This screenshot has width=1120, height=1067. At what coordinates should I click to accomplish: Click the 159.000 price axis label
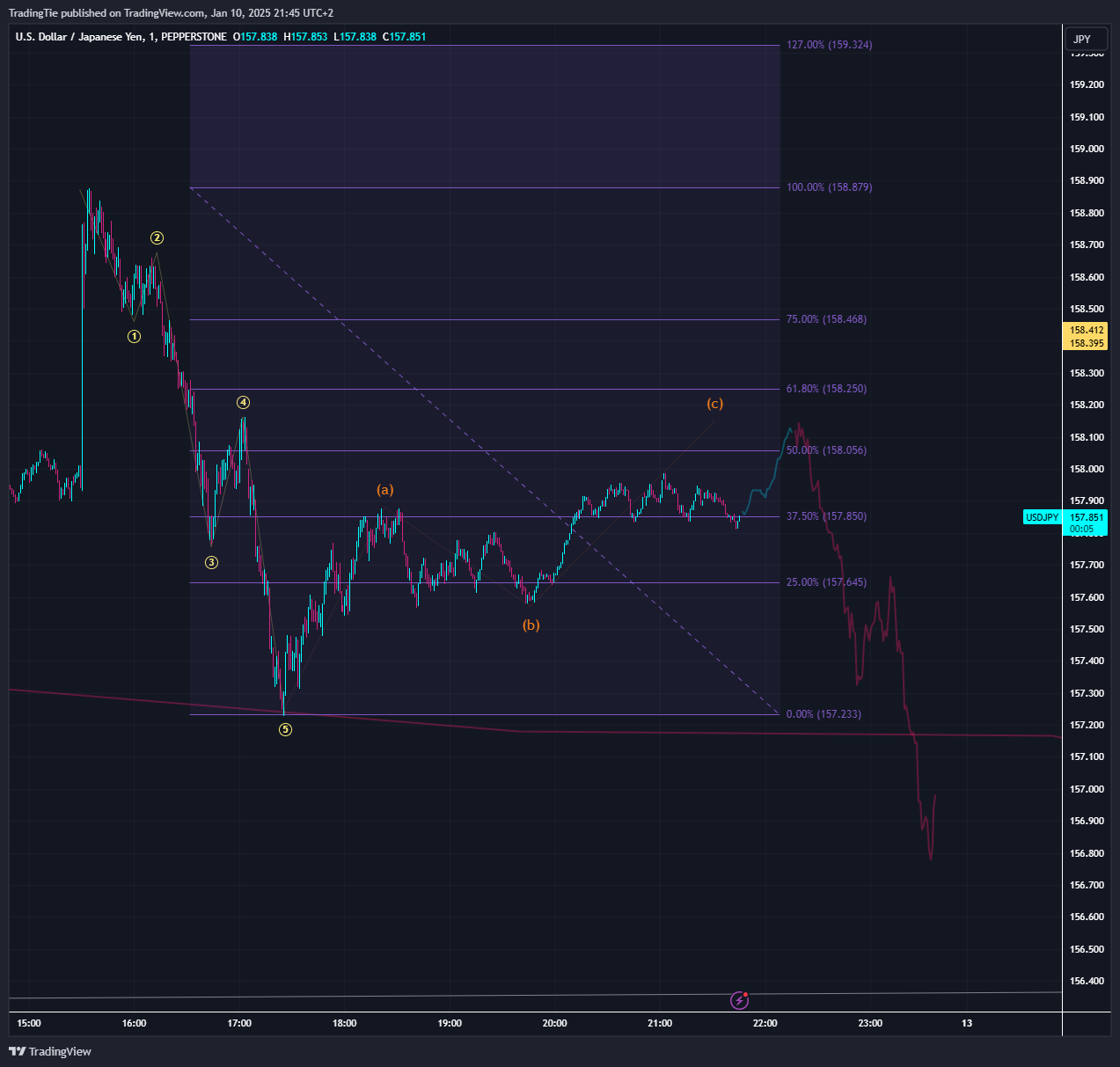coord(1087,150)
